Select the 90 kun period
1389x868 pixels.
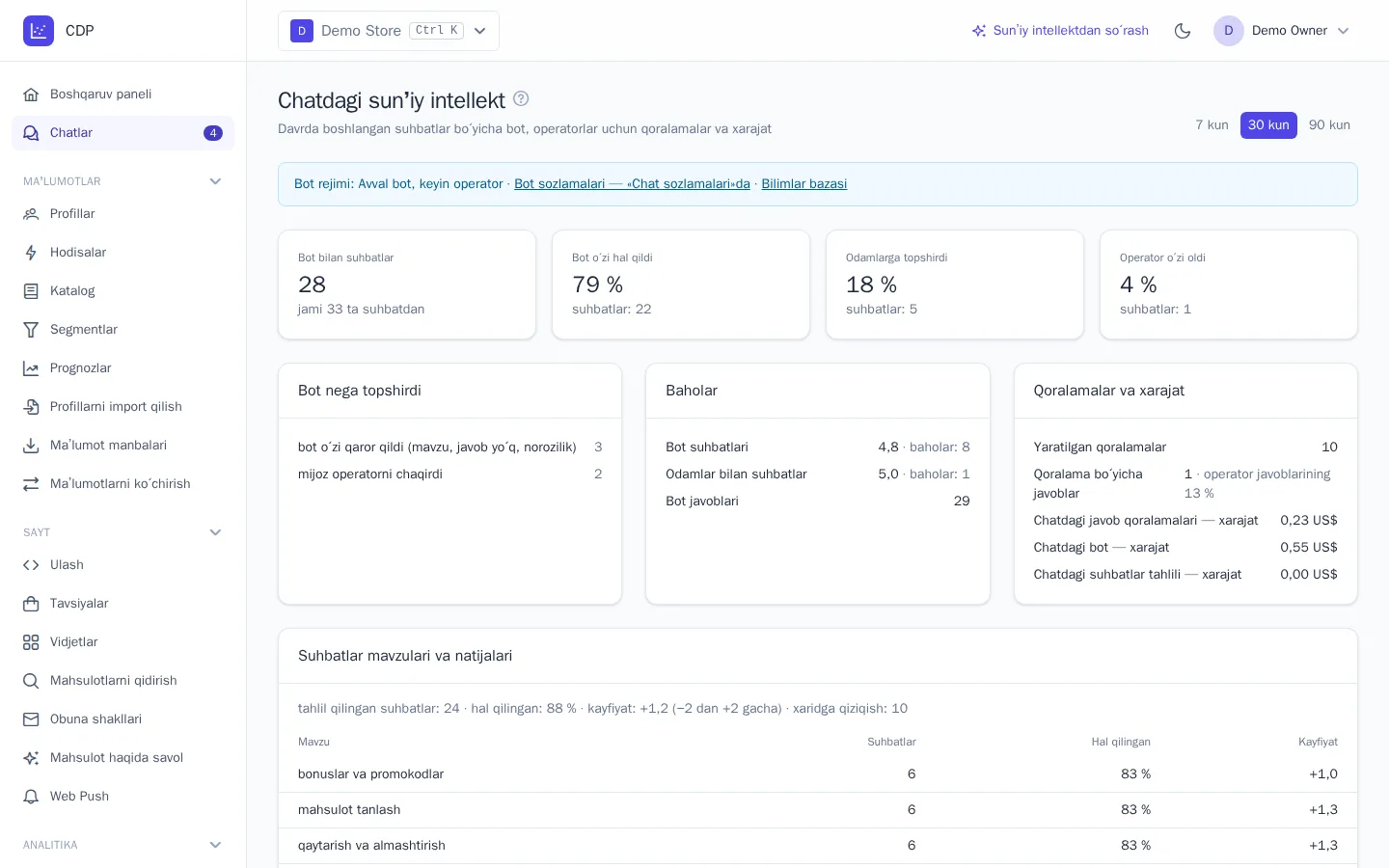(1329, 125)
